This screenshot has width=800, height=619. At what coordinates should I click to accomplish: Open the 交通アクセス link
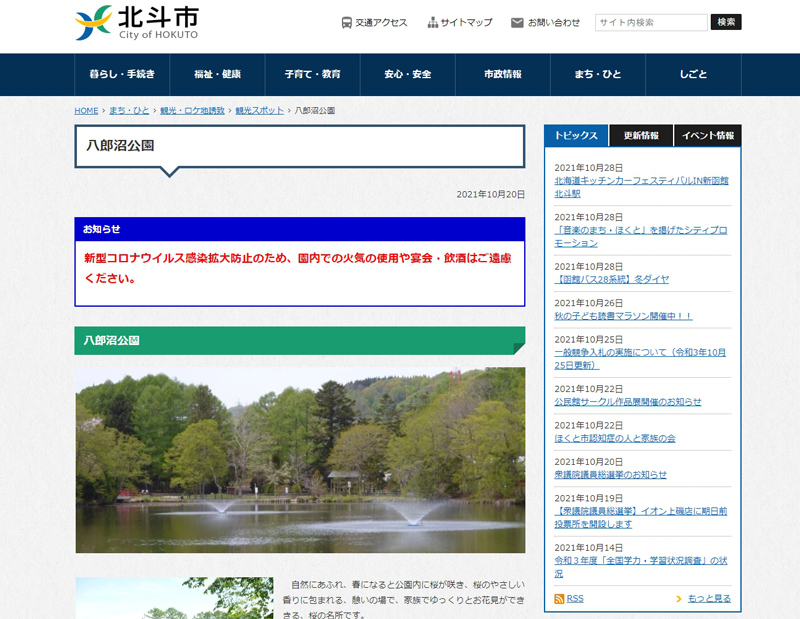pyautogui.click(x=381, y=22)
